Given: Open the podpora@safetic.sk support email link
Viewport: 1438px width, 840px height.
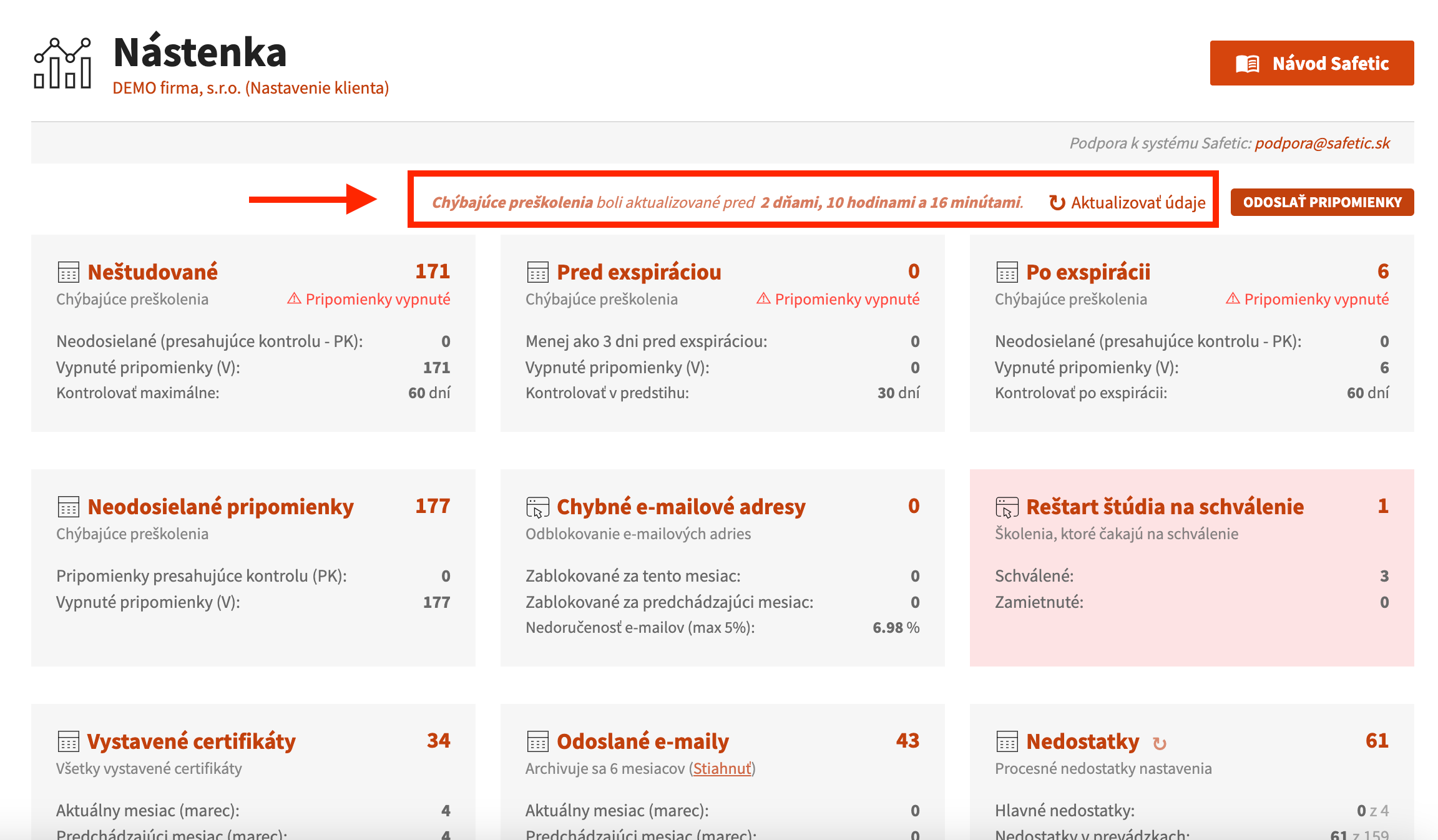Looking at the screenshot, I should point(1322,143).
